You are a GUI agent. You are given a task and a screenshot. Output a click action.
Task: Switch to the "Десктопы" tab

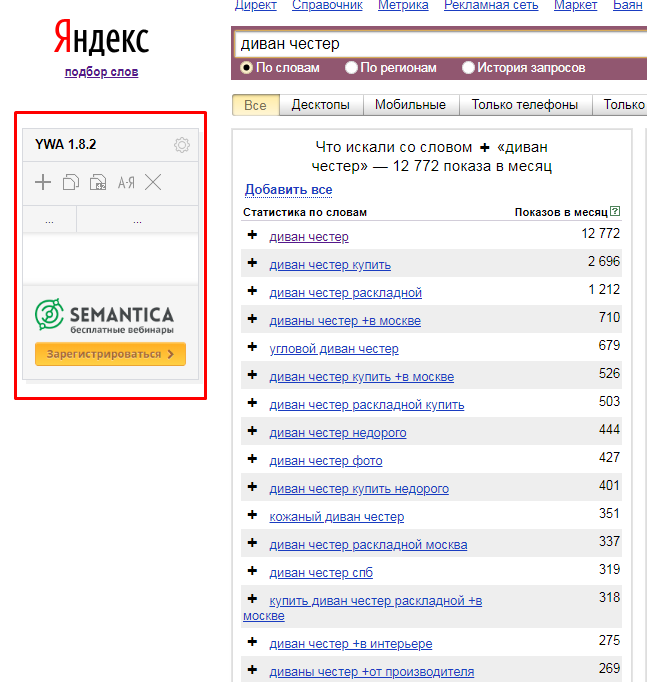pos(321,105)
